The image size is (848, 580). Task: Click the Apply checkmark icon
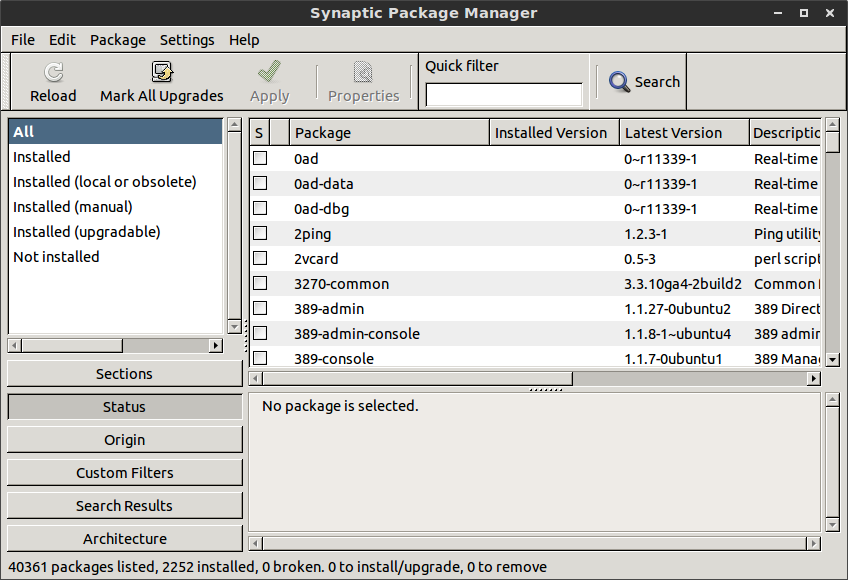pos(269,71)
